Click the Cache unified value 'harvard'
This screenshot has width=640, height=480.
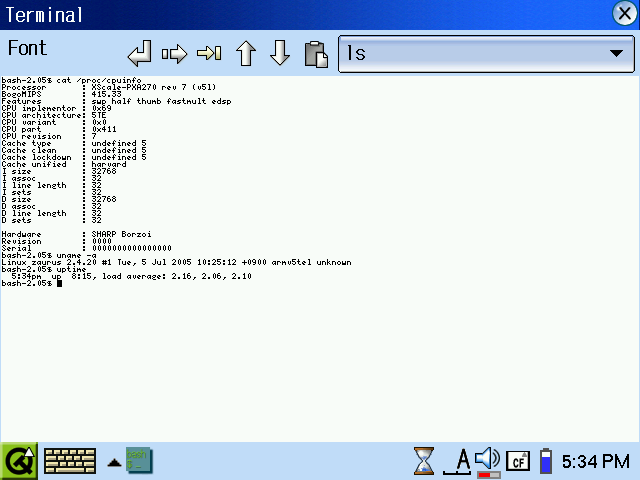tap(109, 164)
